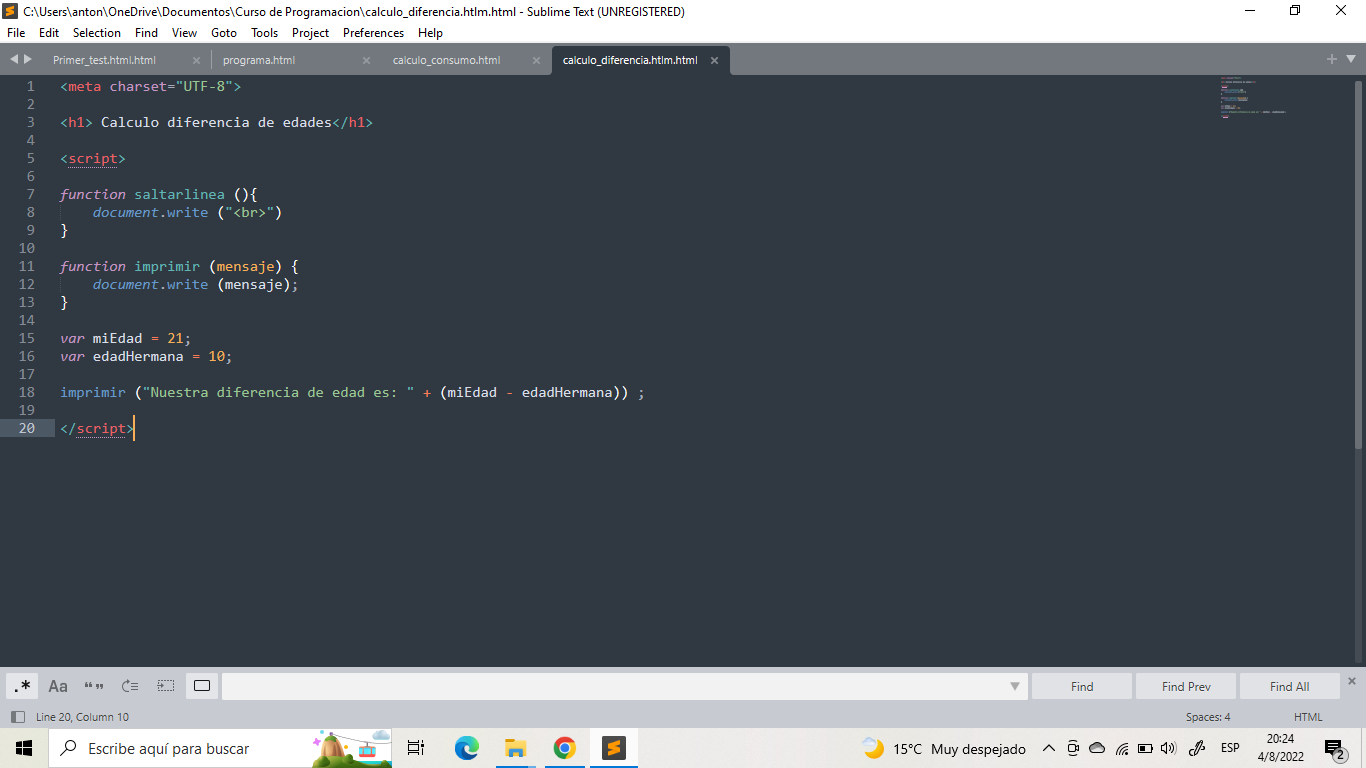The height and width of the screenshot is (768, 1366).
Task: Click the Line 20, Column 10 status
Action: (82, 717)
